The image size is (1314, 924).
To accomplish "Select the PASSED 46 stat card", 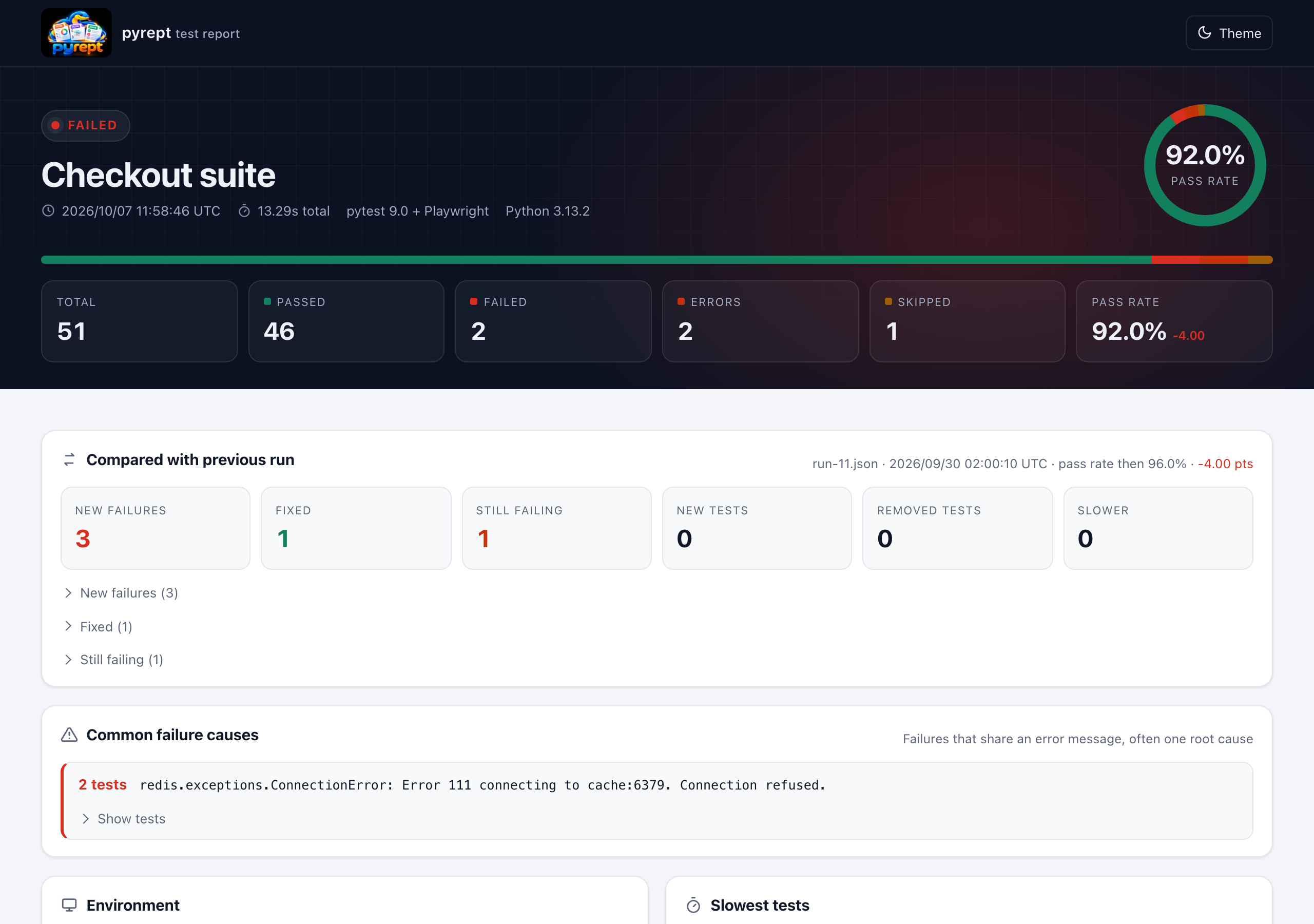I will click(x=346, y=321).
